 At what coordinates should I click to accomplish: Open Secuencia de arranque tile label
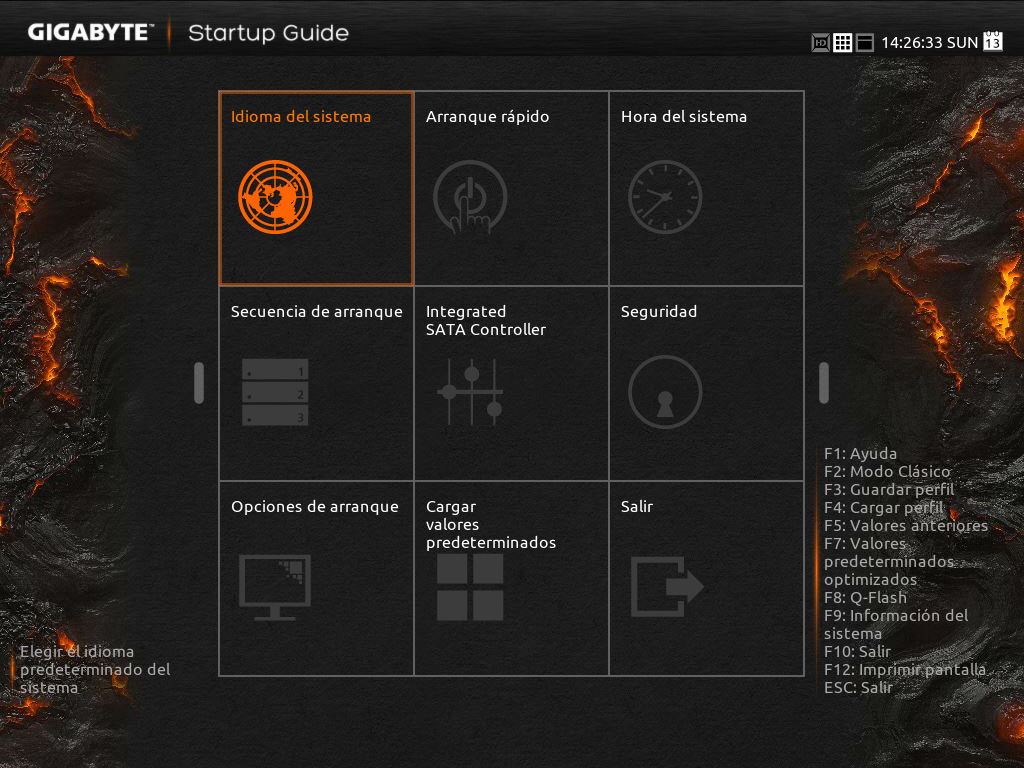(317, 312)
